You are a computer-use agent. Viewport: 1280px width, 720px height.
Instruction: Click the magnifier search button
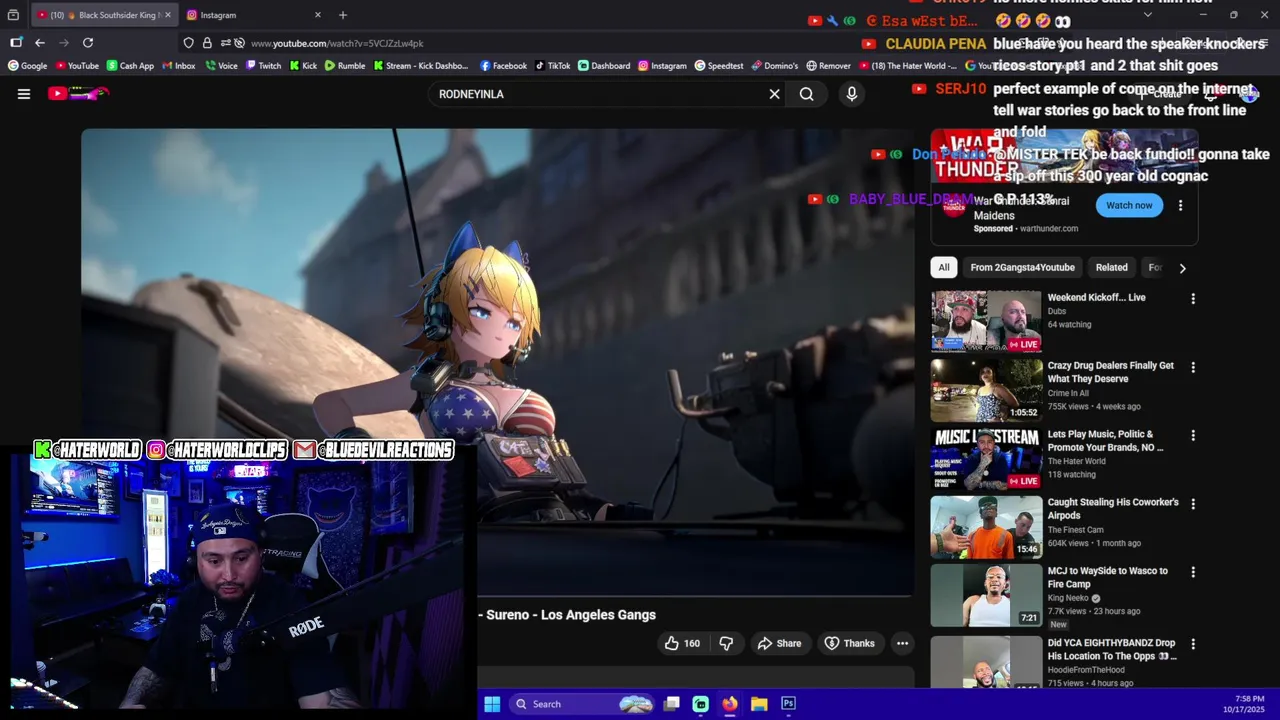point(807,94)
